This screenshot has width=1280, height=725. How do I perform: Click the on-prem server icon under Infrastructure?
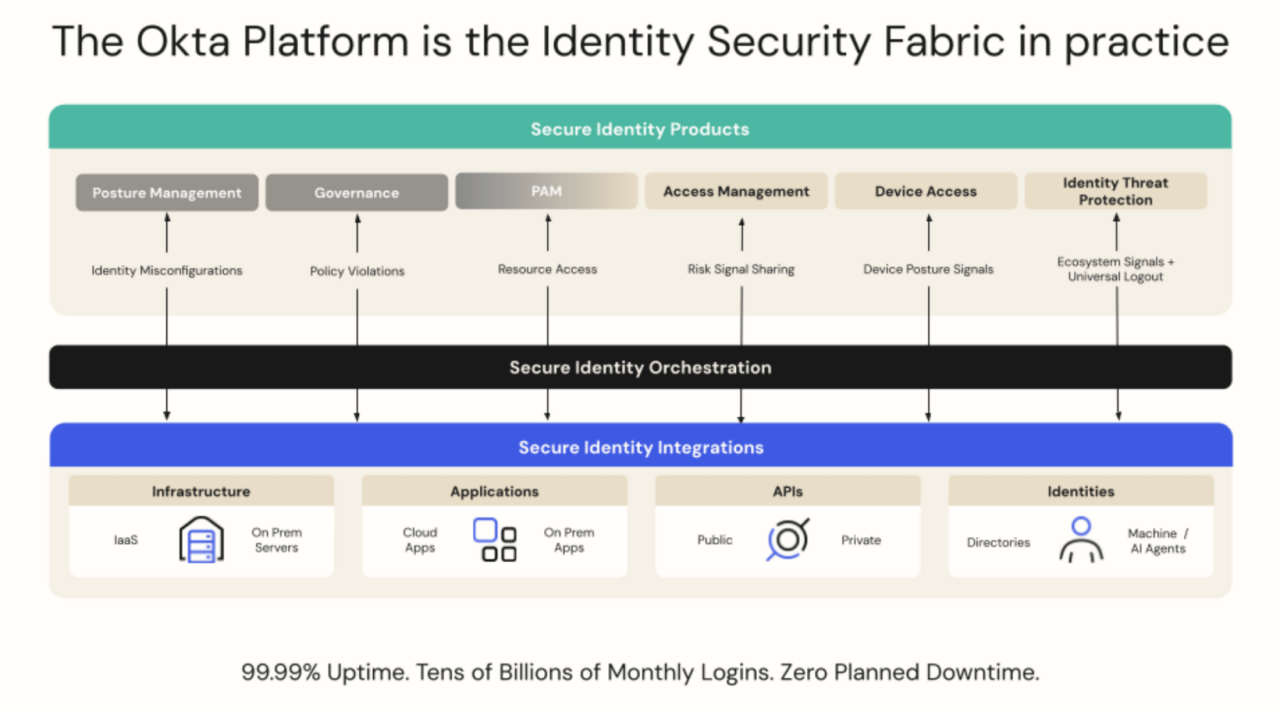coord(200,540)
